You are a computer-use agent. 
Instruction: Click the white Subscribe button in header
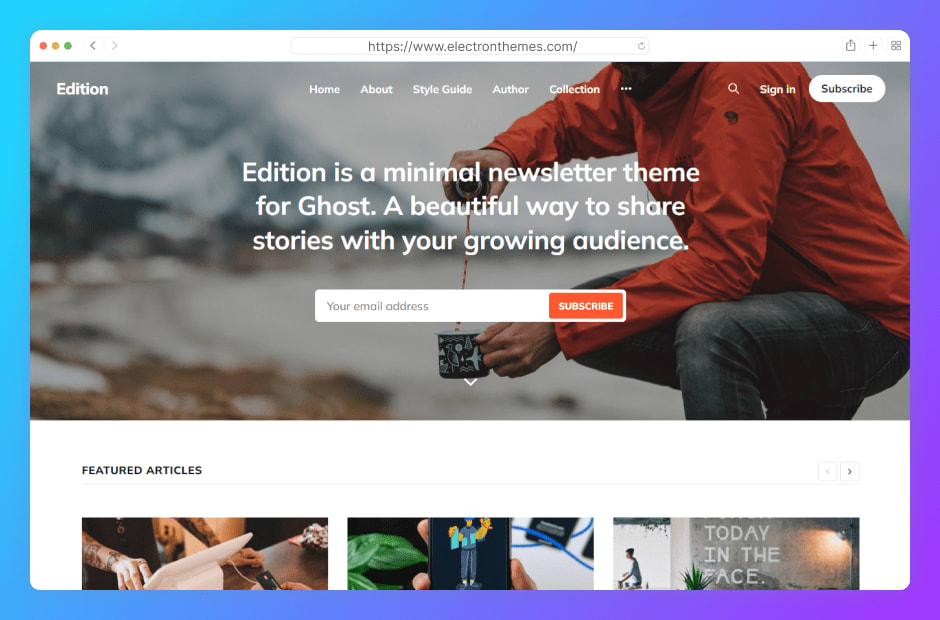846,89
